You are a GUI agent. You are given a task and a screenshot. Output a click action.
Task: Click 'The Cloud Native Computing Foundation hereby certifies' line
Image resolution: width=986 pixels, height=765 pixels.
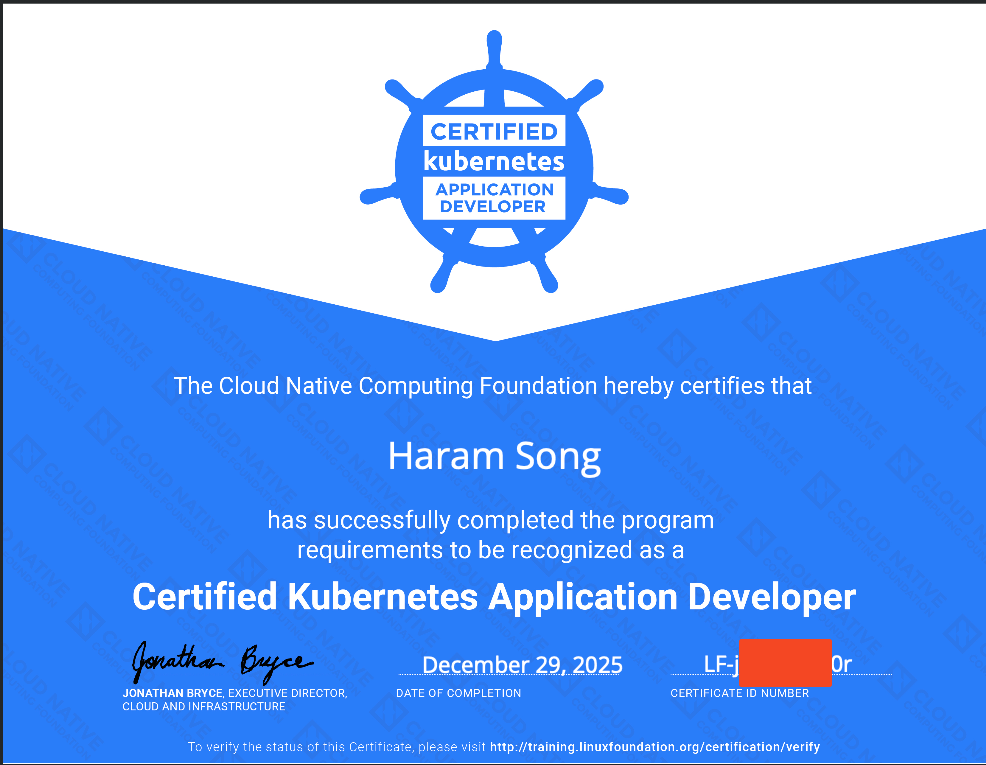[x=493, y=385]
